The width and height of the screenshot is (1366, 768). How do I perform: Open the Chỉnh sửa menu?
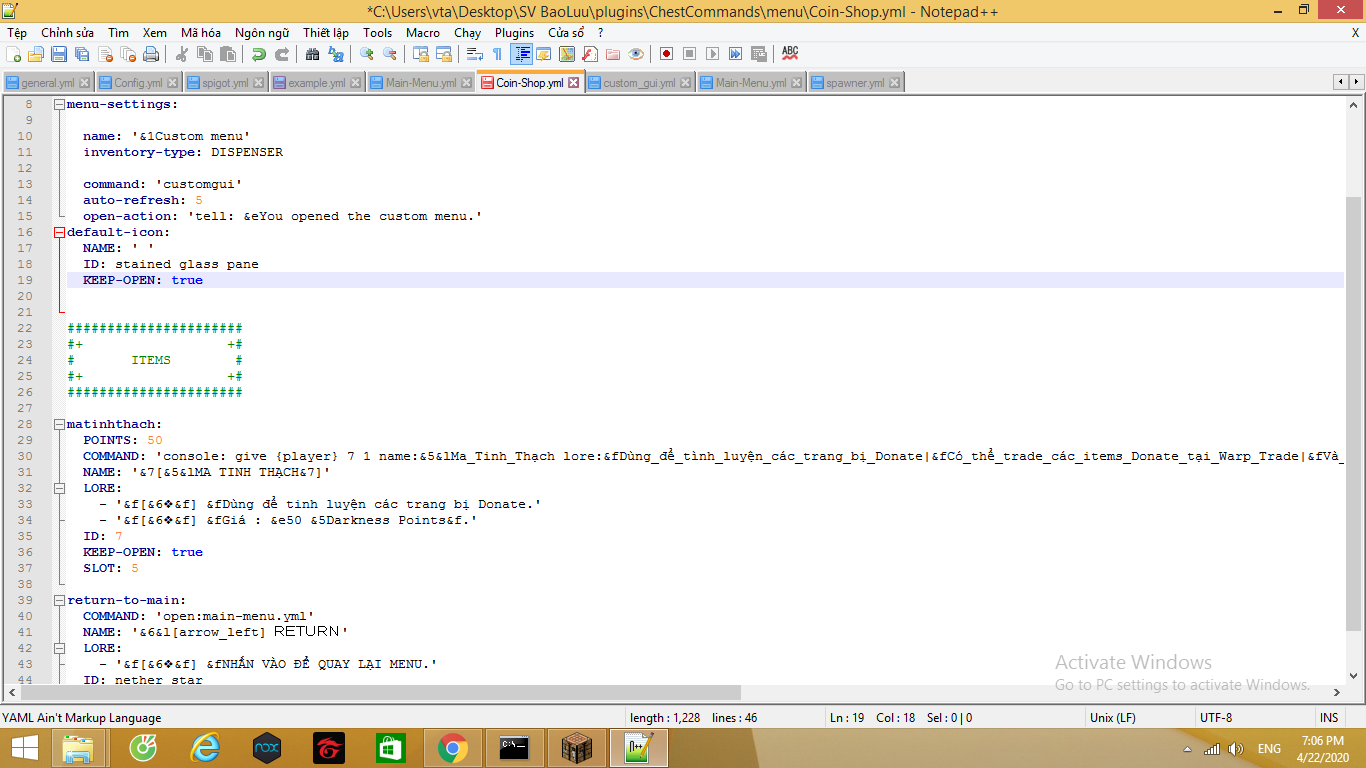(67, 33)
